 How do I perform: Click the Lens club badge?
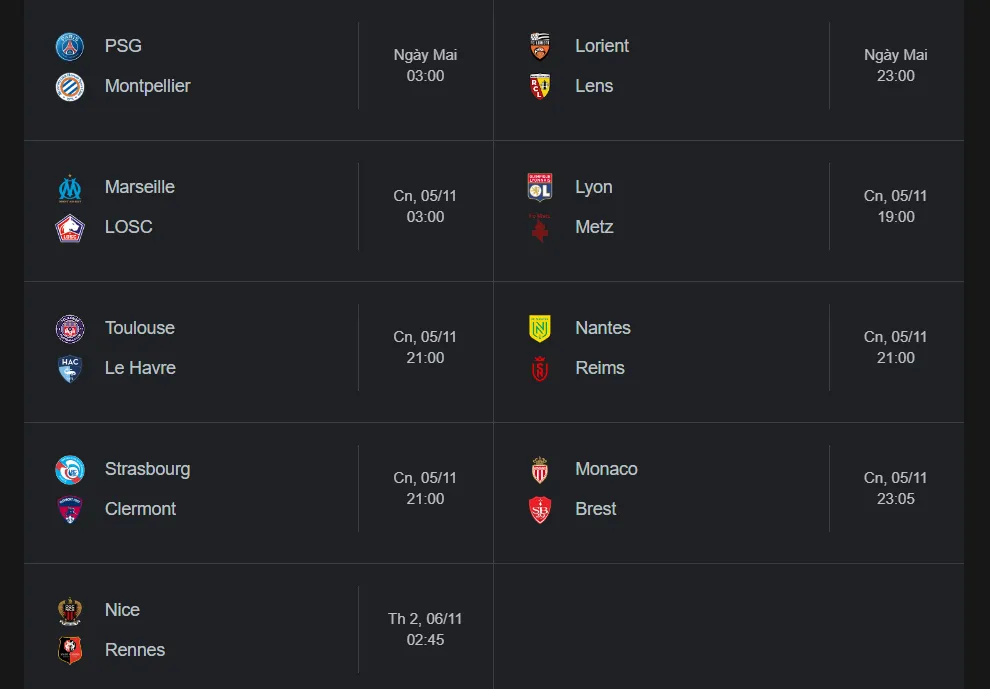[x=540, y=87]
